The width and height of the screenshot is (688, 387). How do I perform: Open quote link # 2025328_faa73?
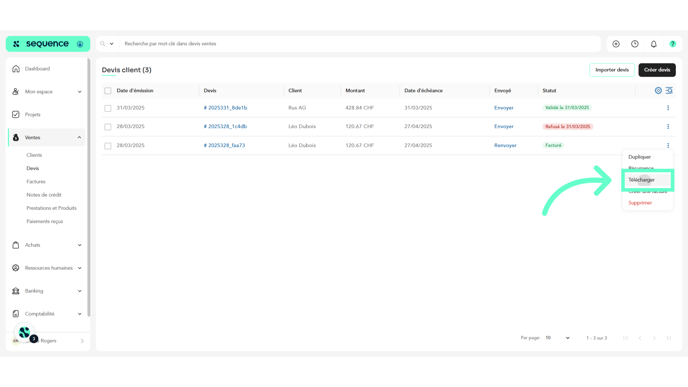[224, 145]
